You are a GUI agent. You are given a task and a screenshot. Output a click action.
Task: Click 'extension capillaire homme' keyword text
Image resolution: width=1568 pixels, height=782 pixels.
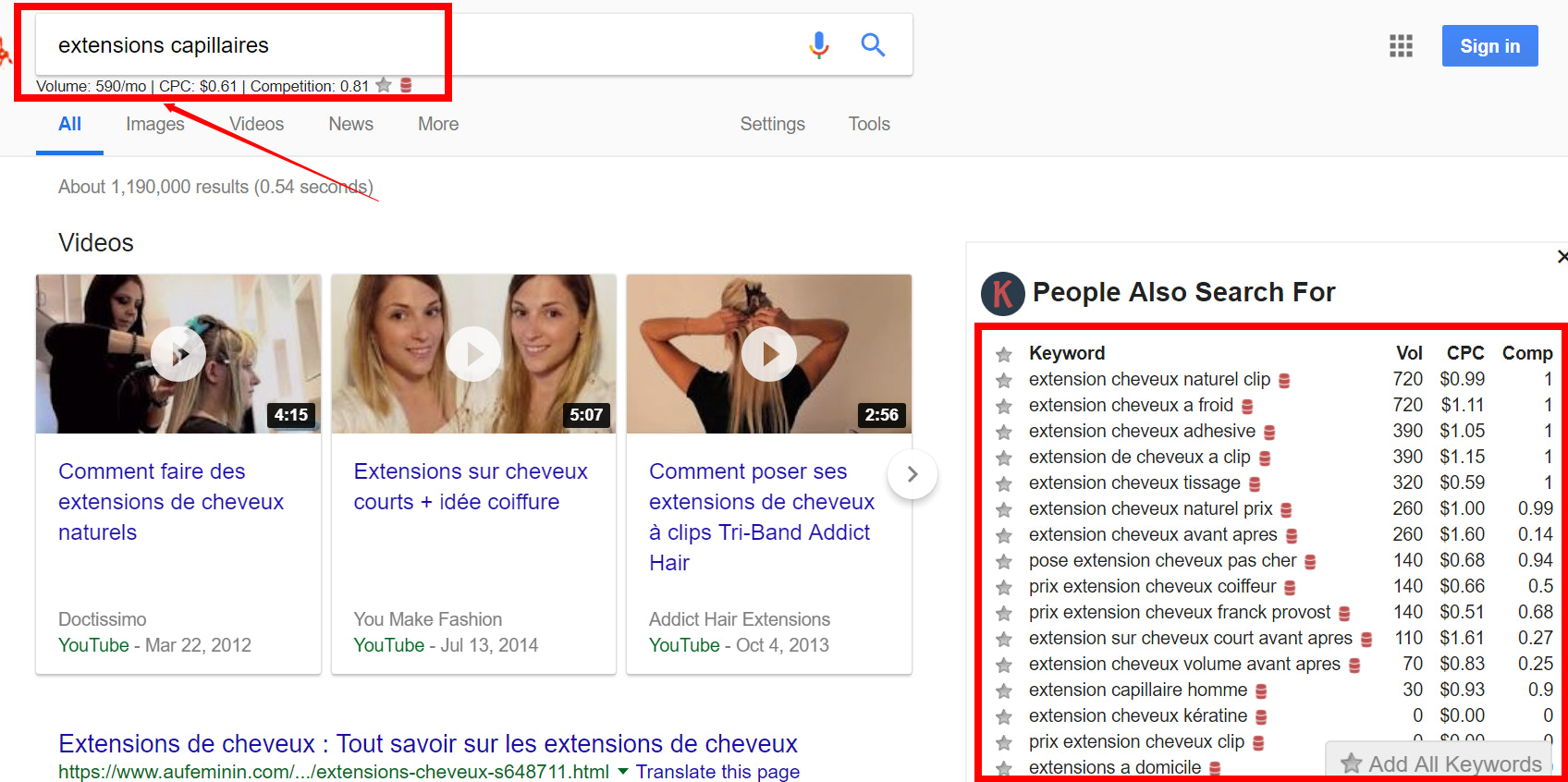(x=1138, y=690)
